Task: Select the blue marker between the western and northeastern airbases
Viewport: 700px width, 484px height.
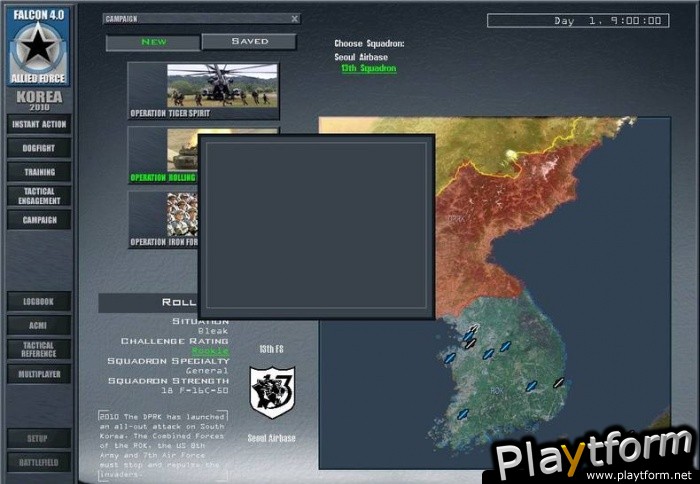Action: (x=488, y=354)
